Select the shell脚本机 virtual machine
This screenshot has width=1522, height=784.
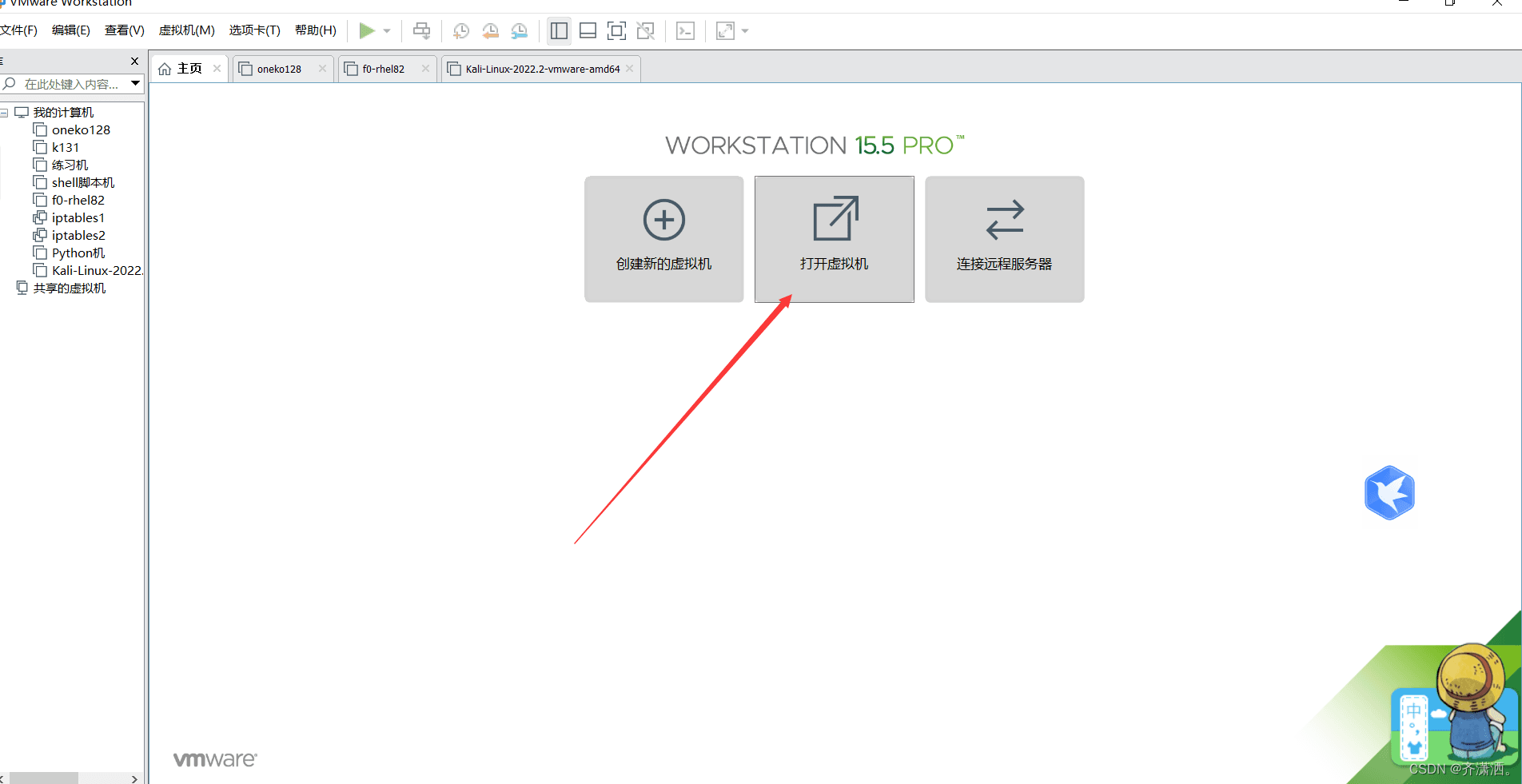pyautogui.click(x=83, y=183)
